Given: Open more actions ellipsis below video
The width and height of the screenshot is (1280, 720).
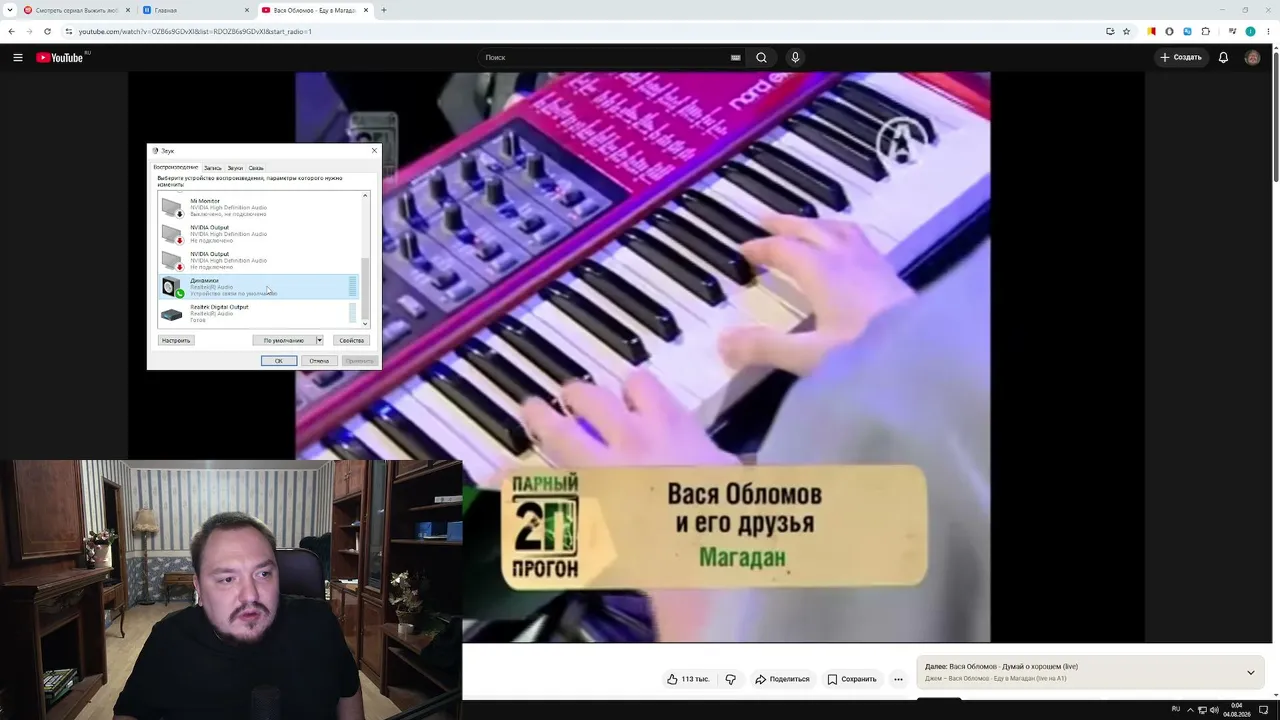Looking at the screenshot, I should pyautogui.click(x=898, y=679).
